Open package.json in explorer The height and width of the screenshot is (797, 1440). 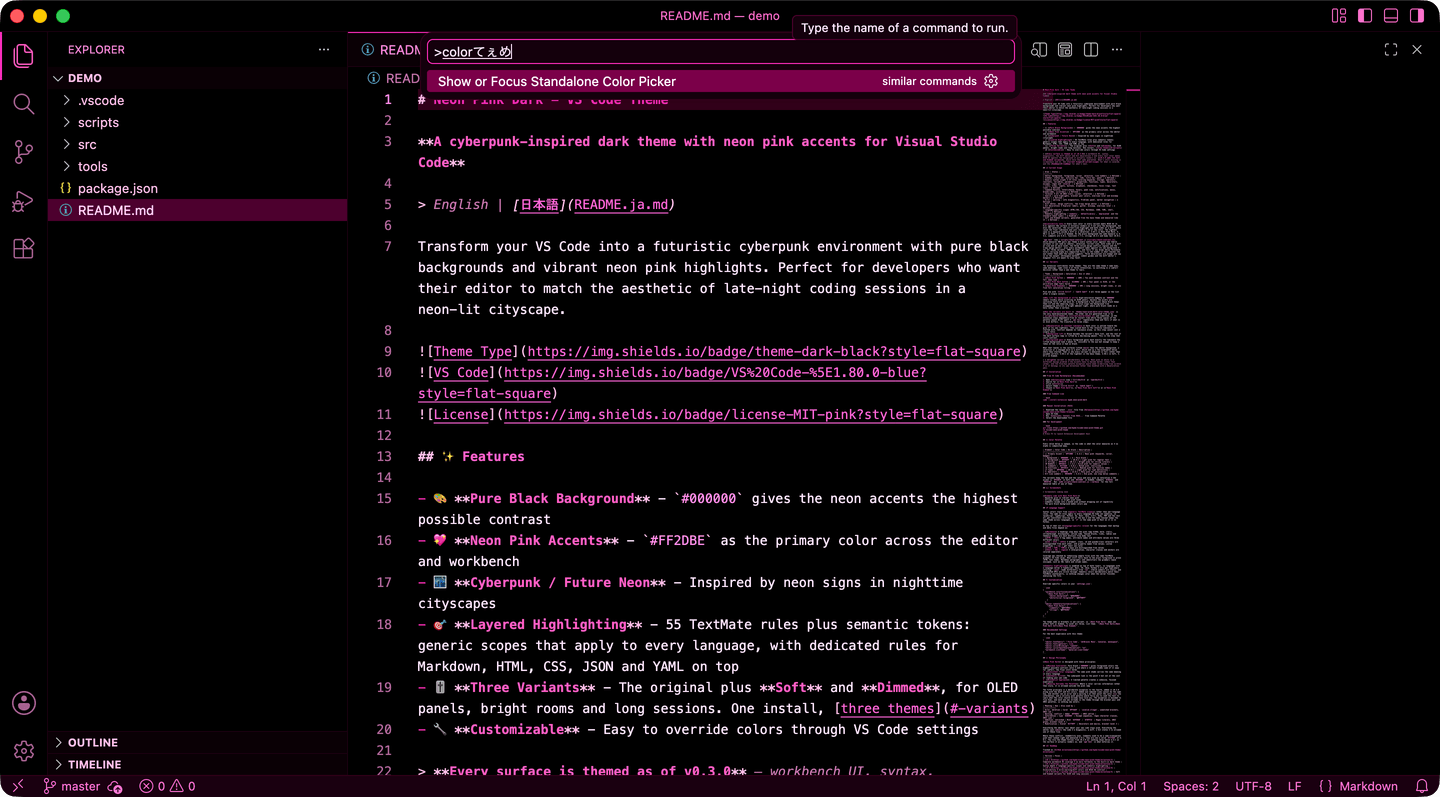tap(198, 188)
